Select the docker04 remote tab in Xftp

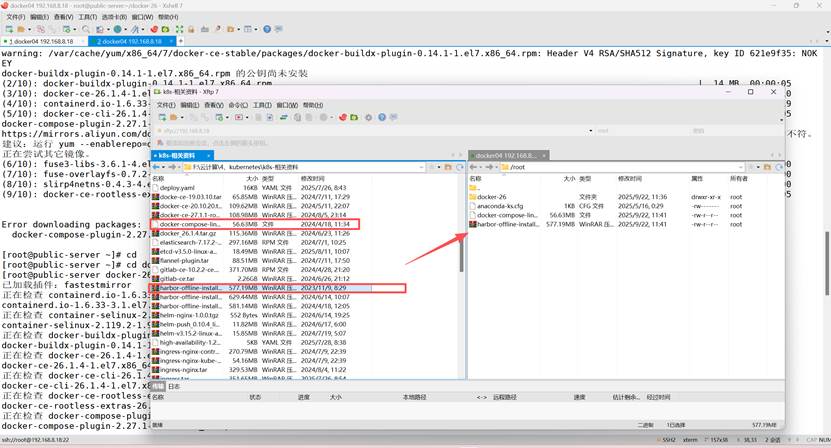(508, 155)
